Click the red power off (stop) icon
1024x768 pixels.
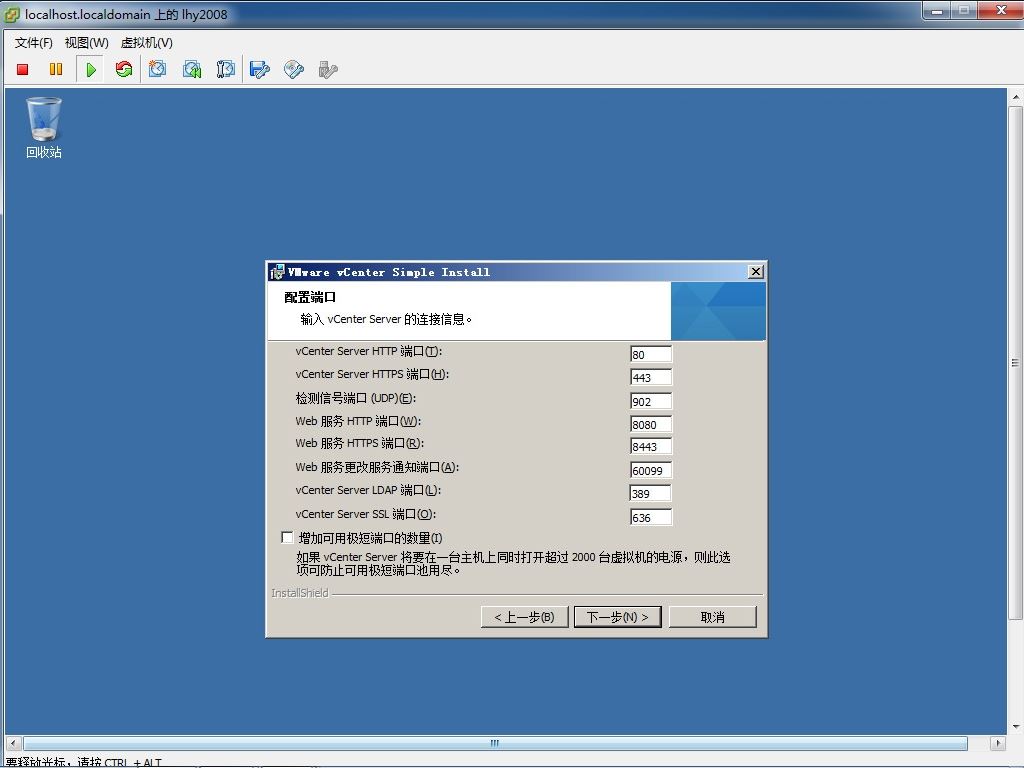pos(22,69)
